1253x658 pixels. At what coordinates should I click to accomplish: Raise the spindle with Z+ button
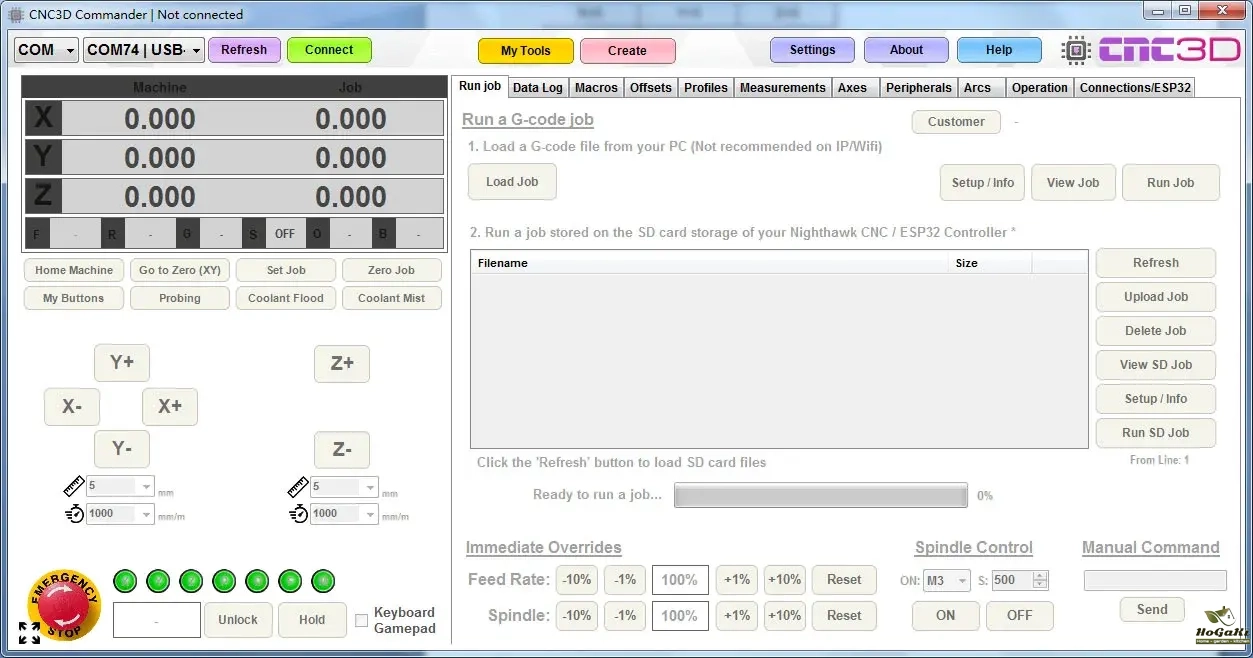pos(342,364)
